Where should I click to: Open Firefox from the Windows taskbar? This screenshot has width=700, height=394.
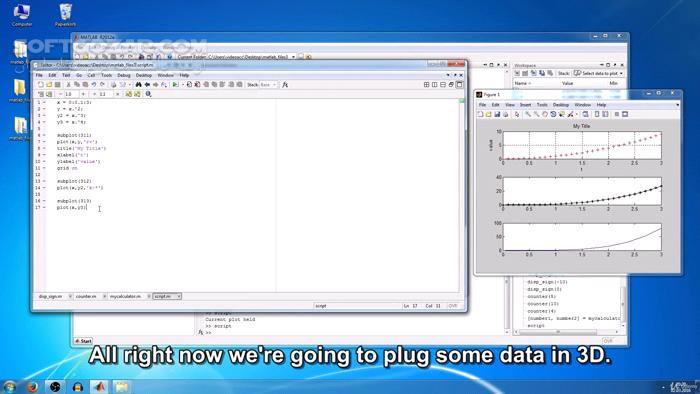[x=32, y=387]
